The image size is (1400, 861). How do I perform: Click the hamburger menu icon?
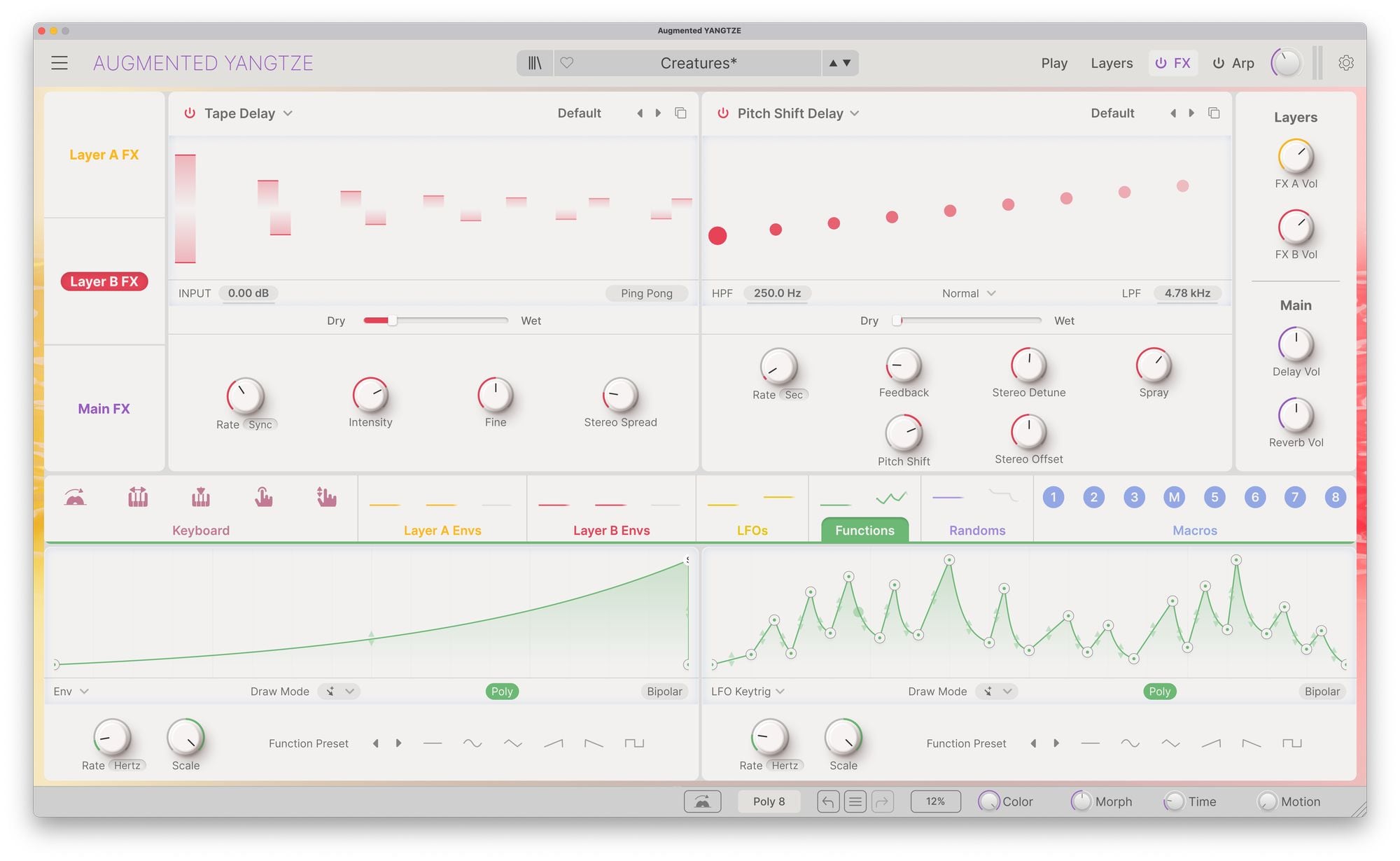(59, 63)
